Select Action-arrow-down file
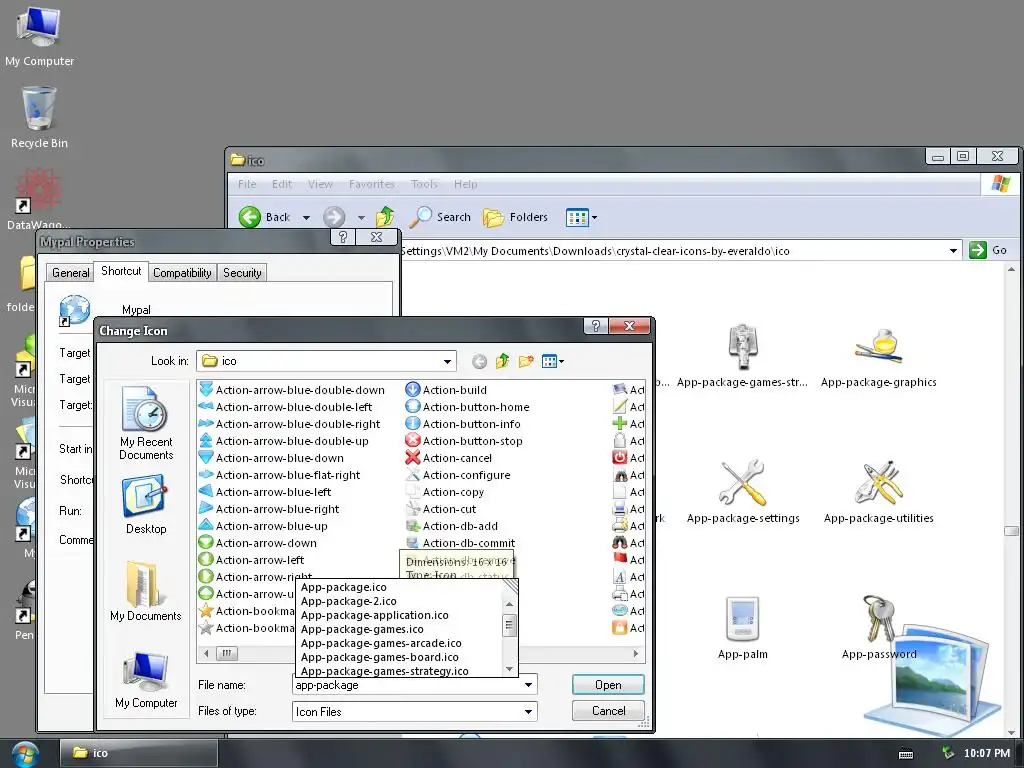 (x=258, y=543)
